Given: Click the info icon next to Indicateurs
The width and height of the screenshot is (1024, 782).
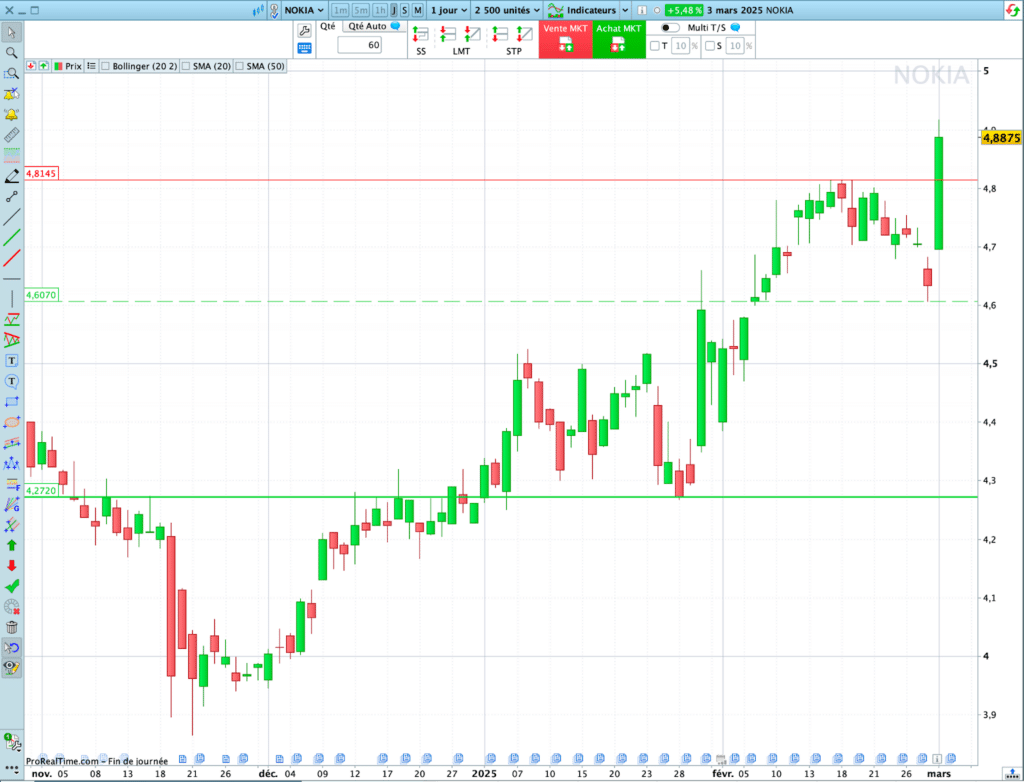Looking at the screenshot, I should pos(642,10).
